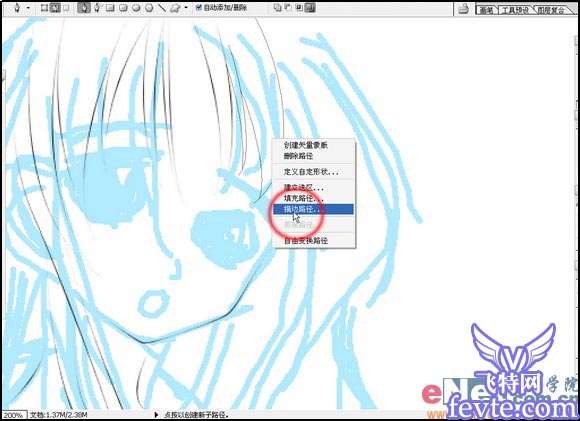Choose the Line shape tool
This screenshot has height=421, width=580.
coord(162,8)
